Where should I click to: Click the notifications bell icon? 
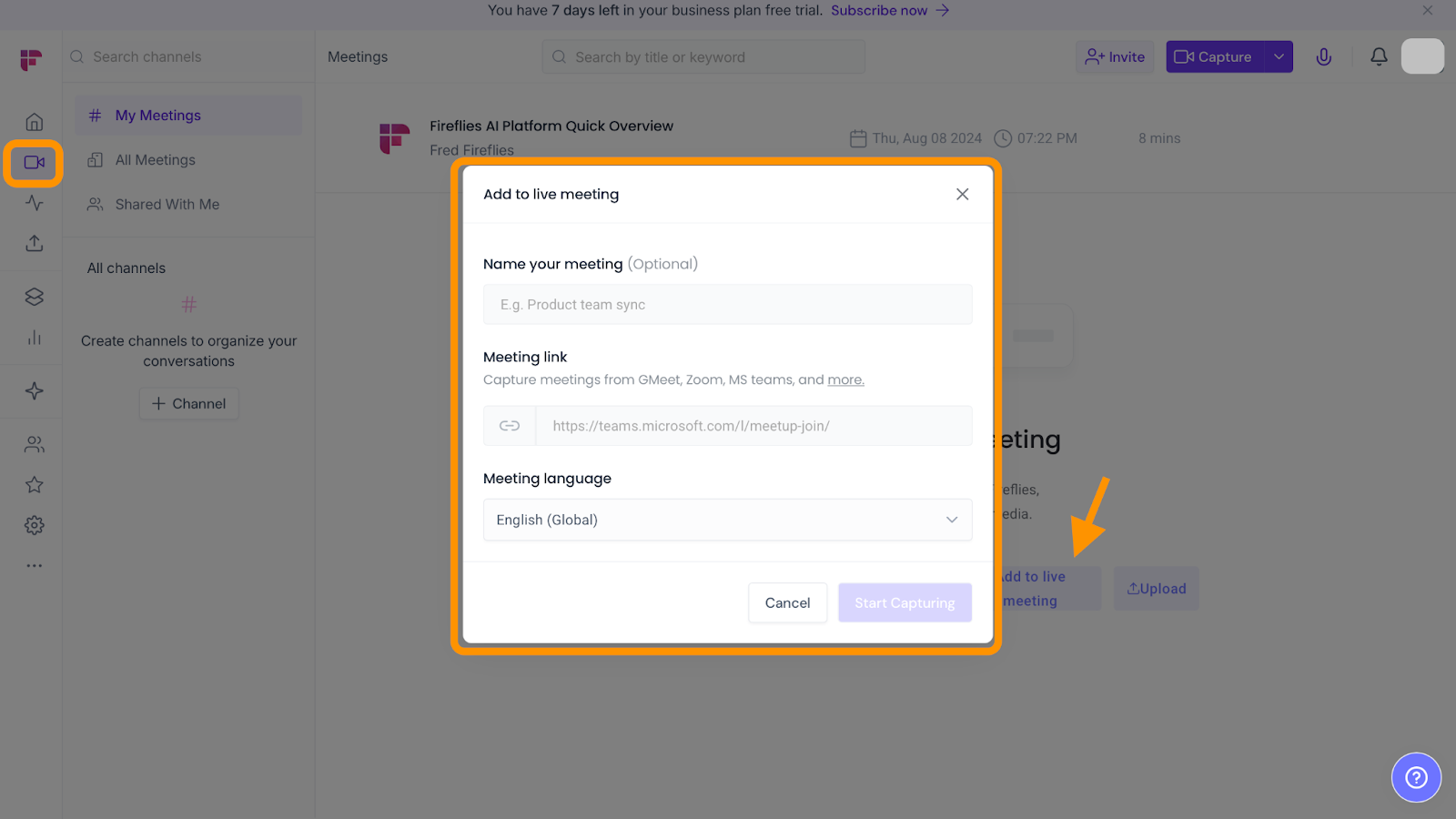1379,56
